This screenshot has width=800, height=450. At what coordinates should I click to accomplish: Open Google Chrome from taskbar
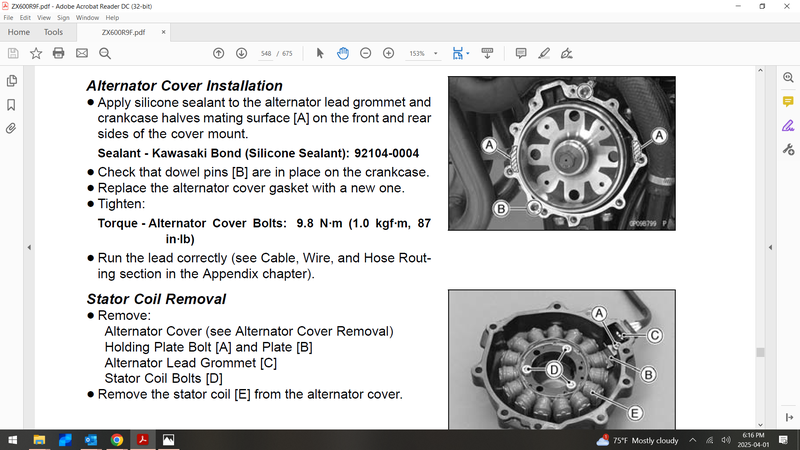[117, 440]
